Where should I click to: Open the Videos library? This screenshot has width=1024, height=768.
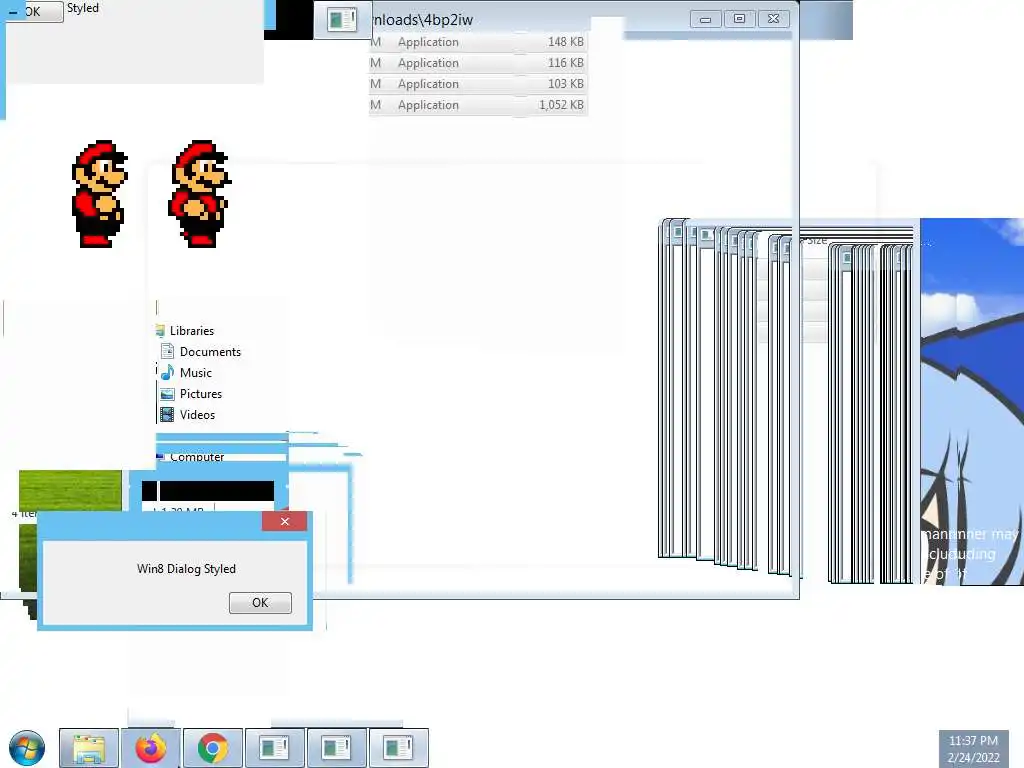197,415
